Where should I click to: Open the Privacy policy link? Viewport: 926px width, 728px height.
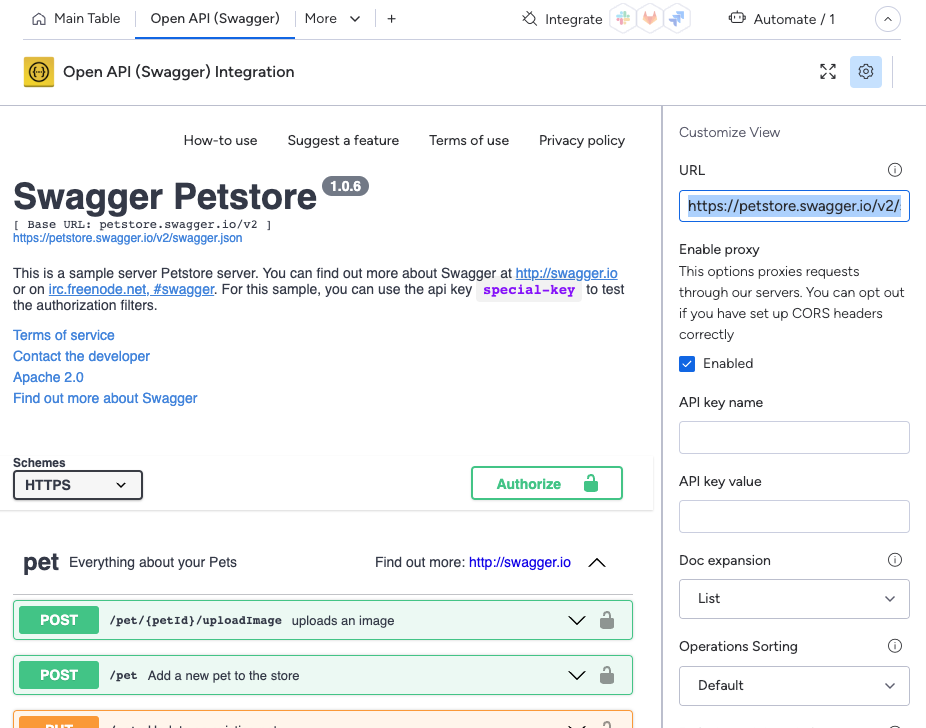pyautogui.click(x=582, y=141)
